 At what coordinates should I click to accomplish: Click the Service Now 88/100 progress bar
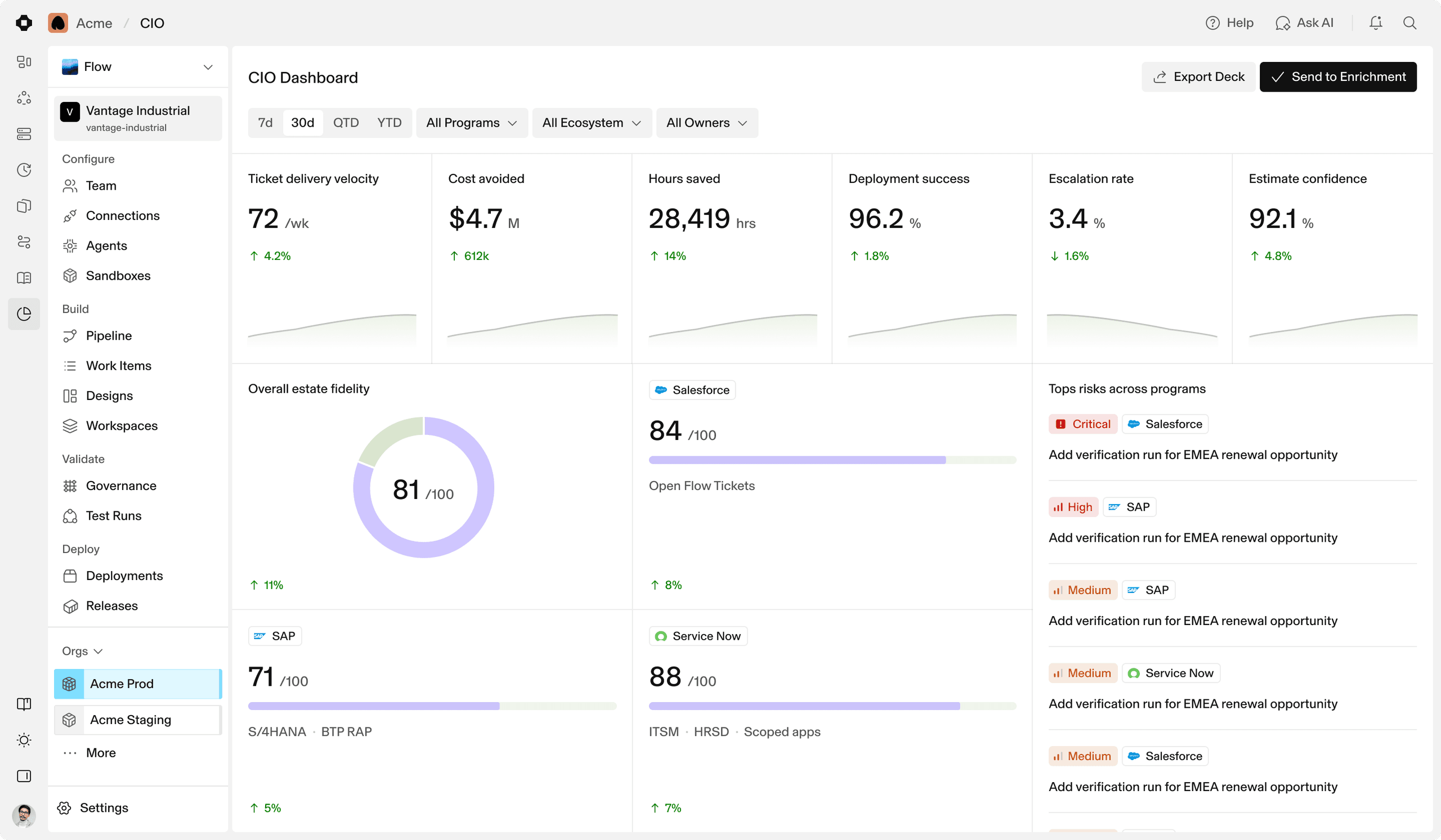tap(832, 706)
